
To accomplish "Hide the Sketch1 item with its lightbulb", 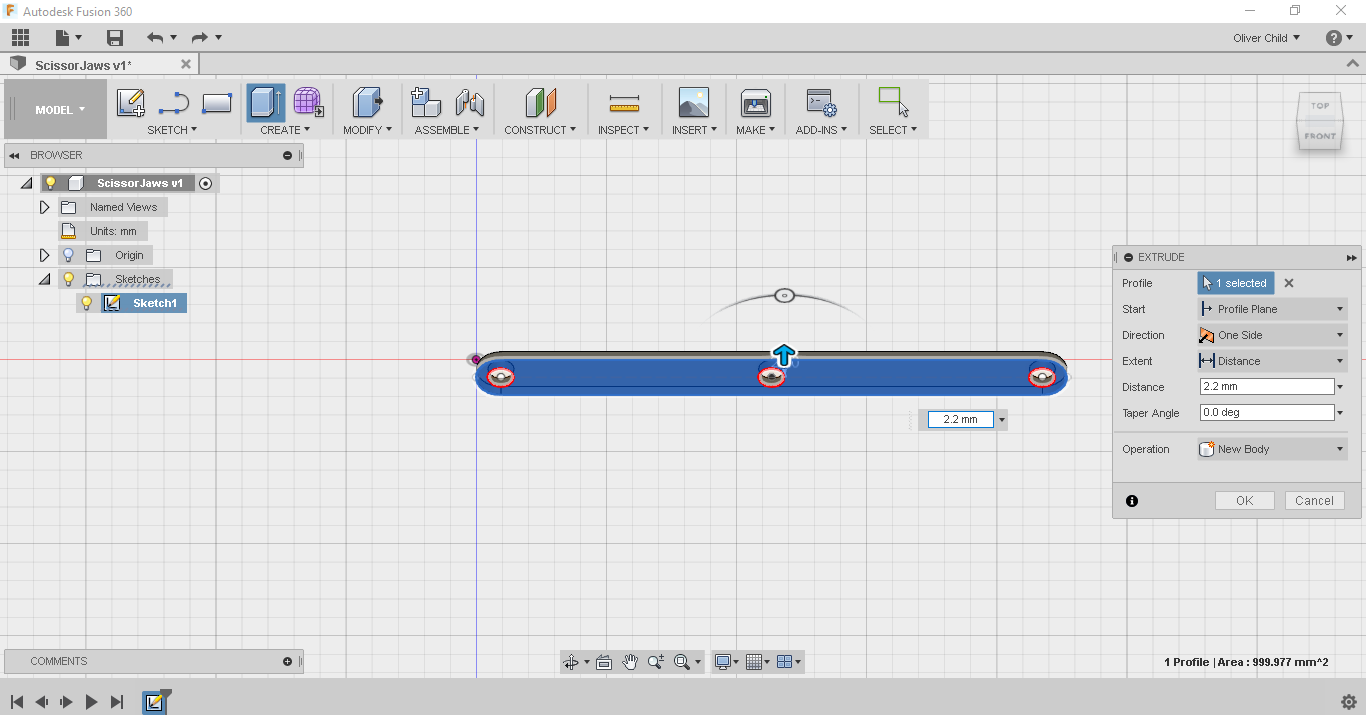I will pos(87,302).
